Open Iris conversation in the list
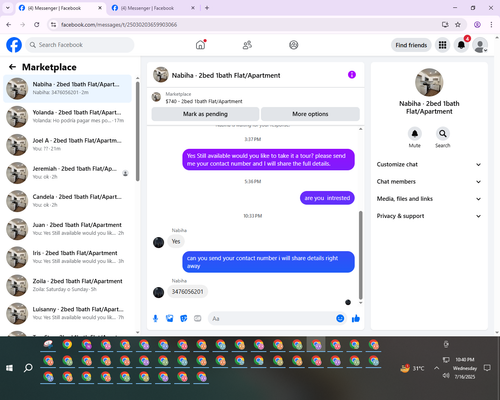The width and height of the screenshot is (500, 400). (67, 257)
